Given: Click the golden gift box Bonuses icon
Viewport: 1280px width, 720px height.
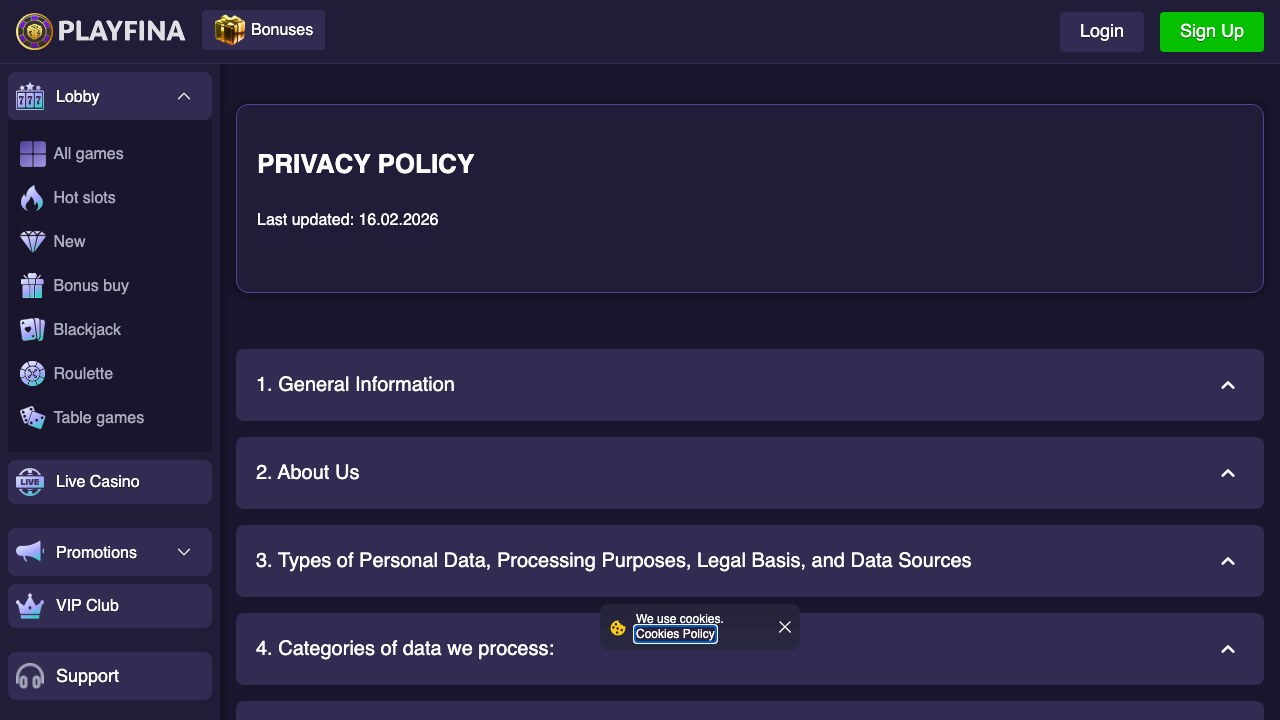Looking at the screenshot, I should 230,30.
